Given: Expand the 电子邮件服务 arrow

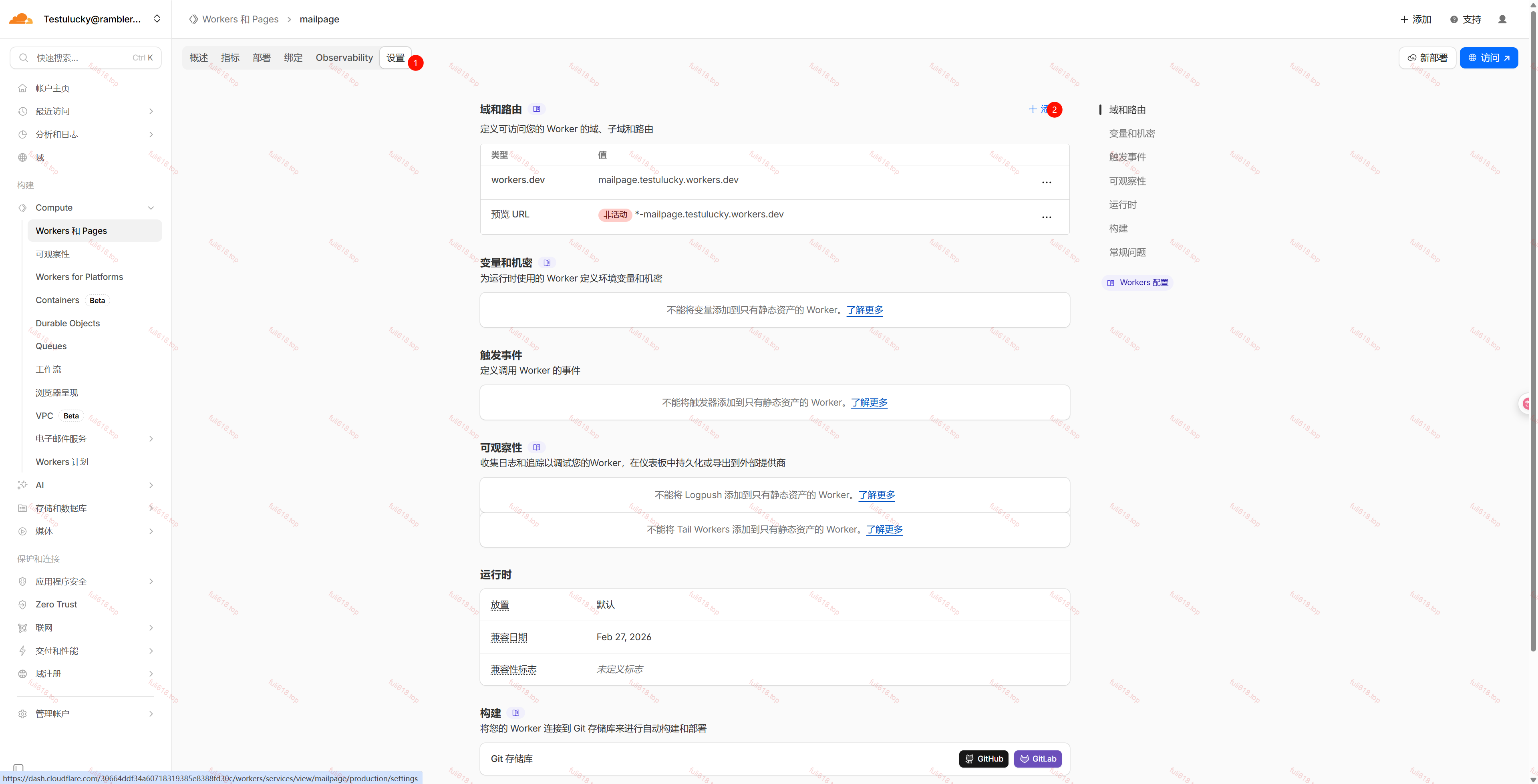Looking at the screenshot, I should click(151, 439).
